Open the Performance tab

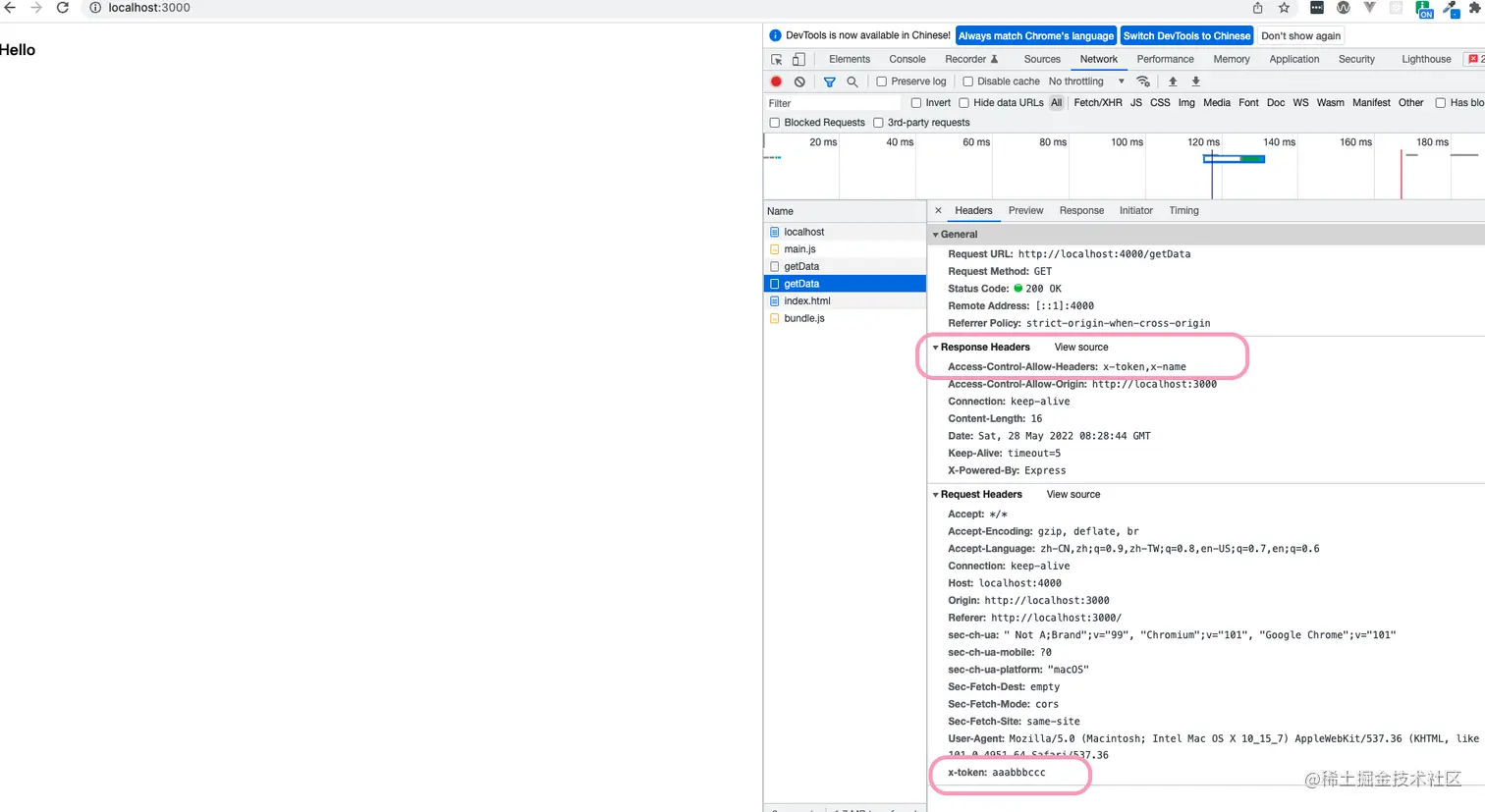point(1166,59)
